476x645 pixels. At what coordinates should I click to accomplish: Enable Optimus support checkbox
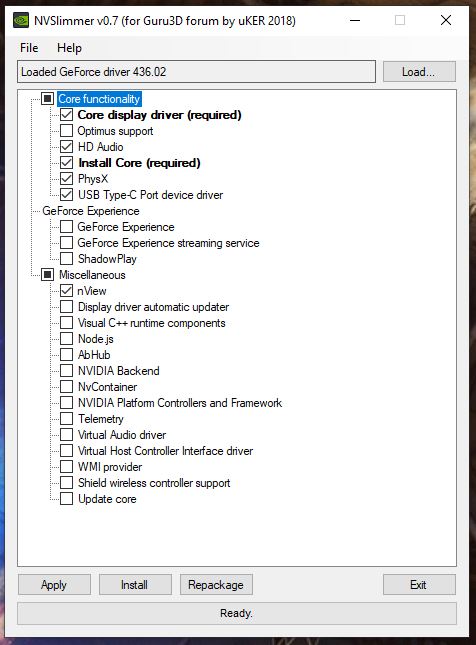coord(66,131)
